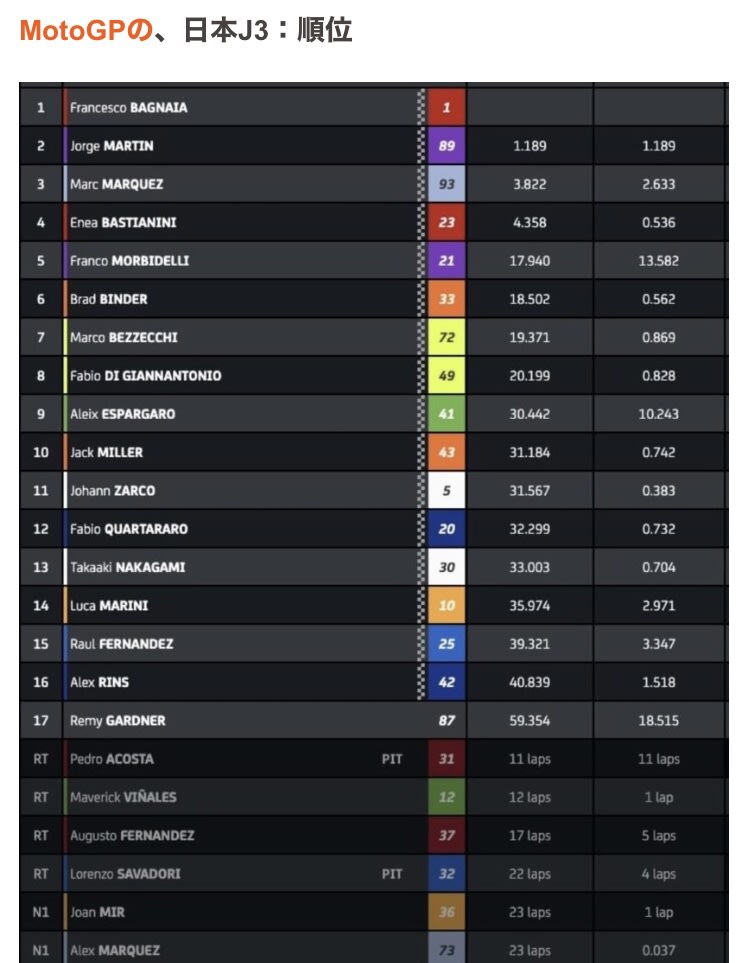The width and height of the screenshot is (749, 963).
Task: Click Brad BINDER orange 33 badge
Action: 446,299
